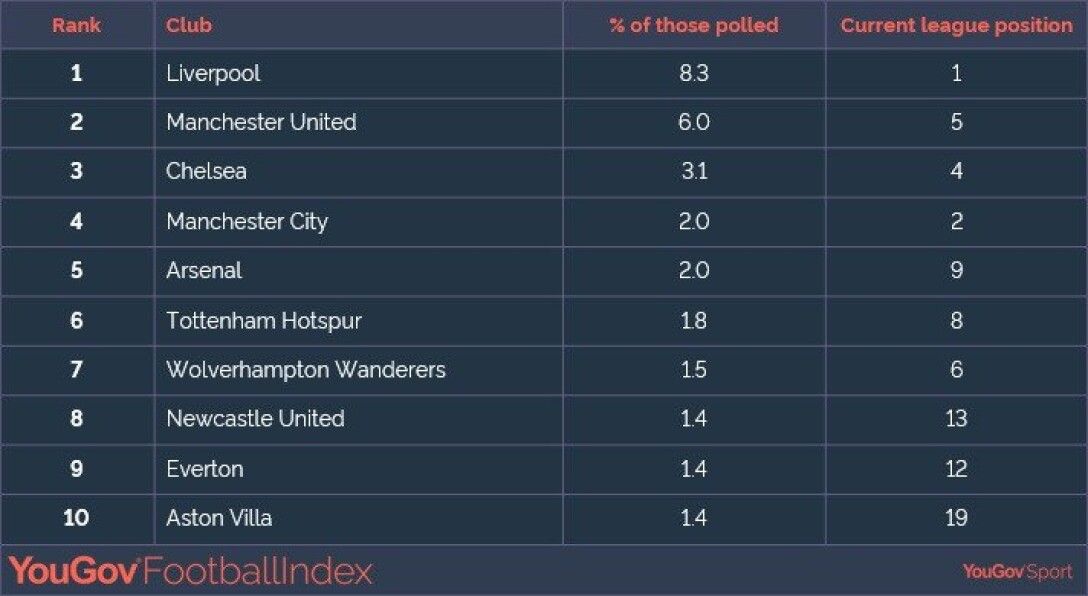Select the Manchester United row
Screen dimensions: 1088x596
pyautogui.click(x=261, y=123)
